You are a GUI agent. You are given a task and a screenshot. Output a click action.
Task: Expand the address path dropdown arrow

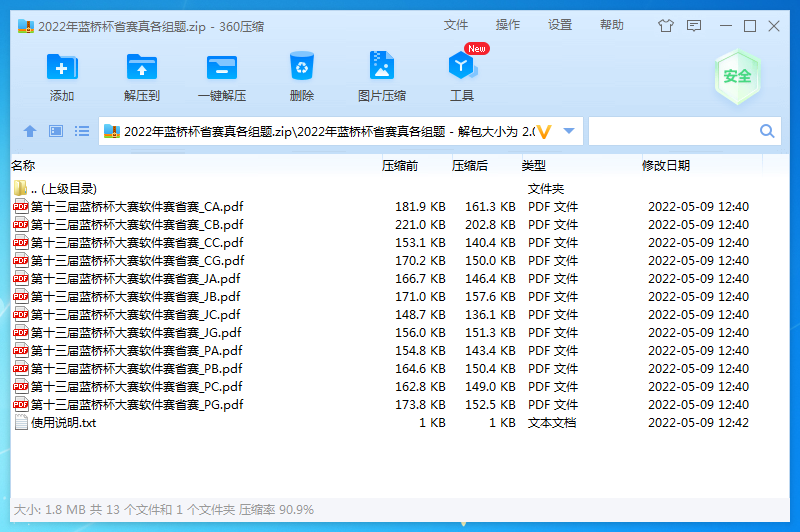coord(569,131)
